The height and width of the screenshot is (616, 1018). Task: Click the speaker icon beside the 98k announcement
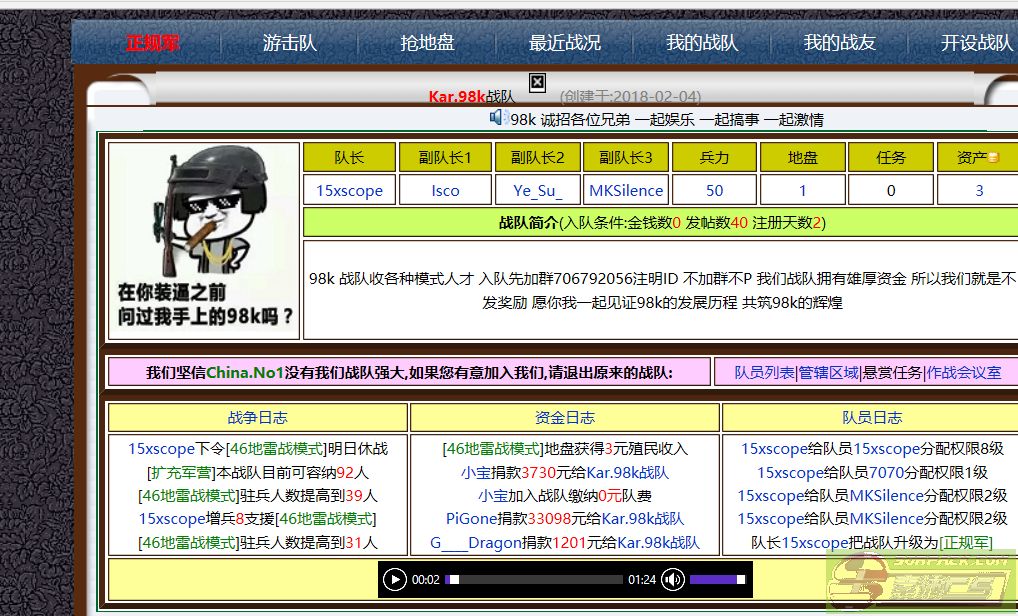pos(497,118)
